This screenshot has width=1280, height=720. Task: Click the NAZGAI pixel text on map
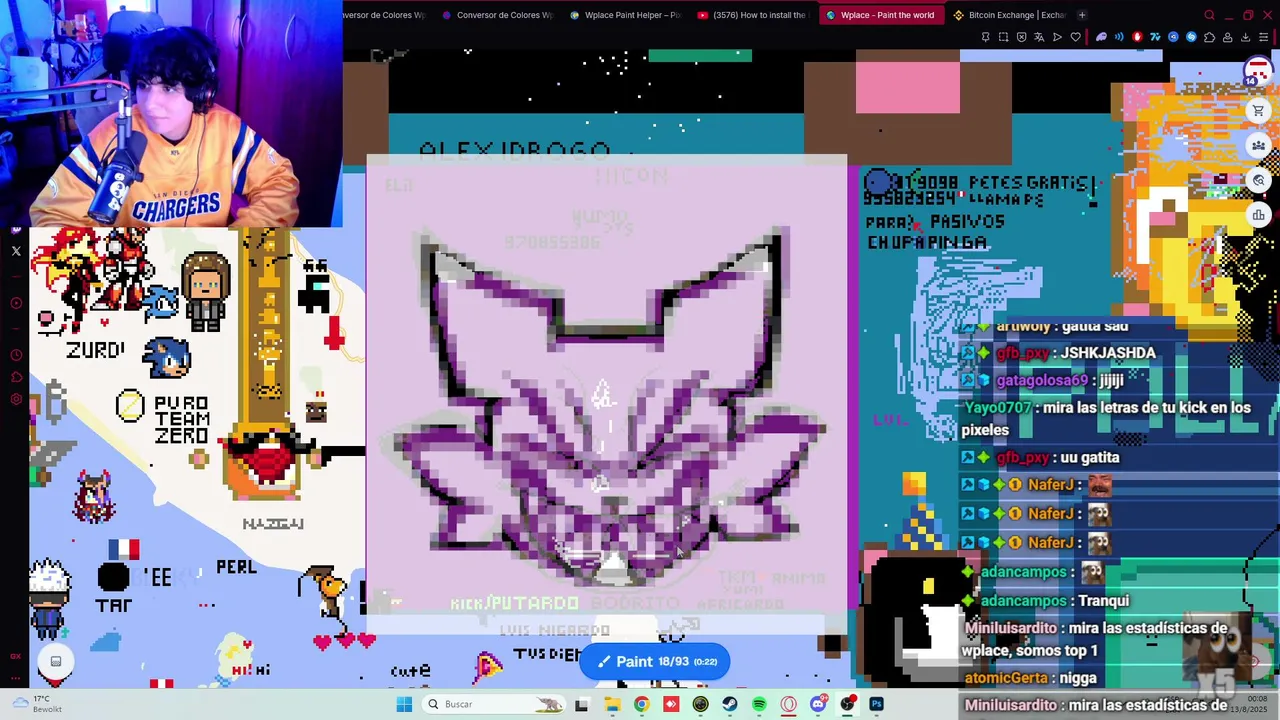(273, 523)
